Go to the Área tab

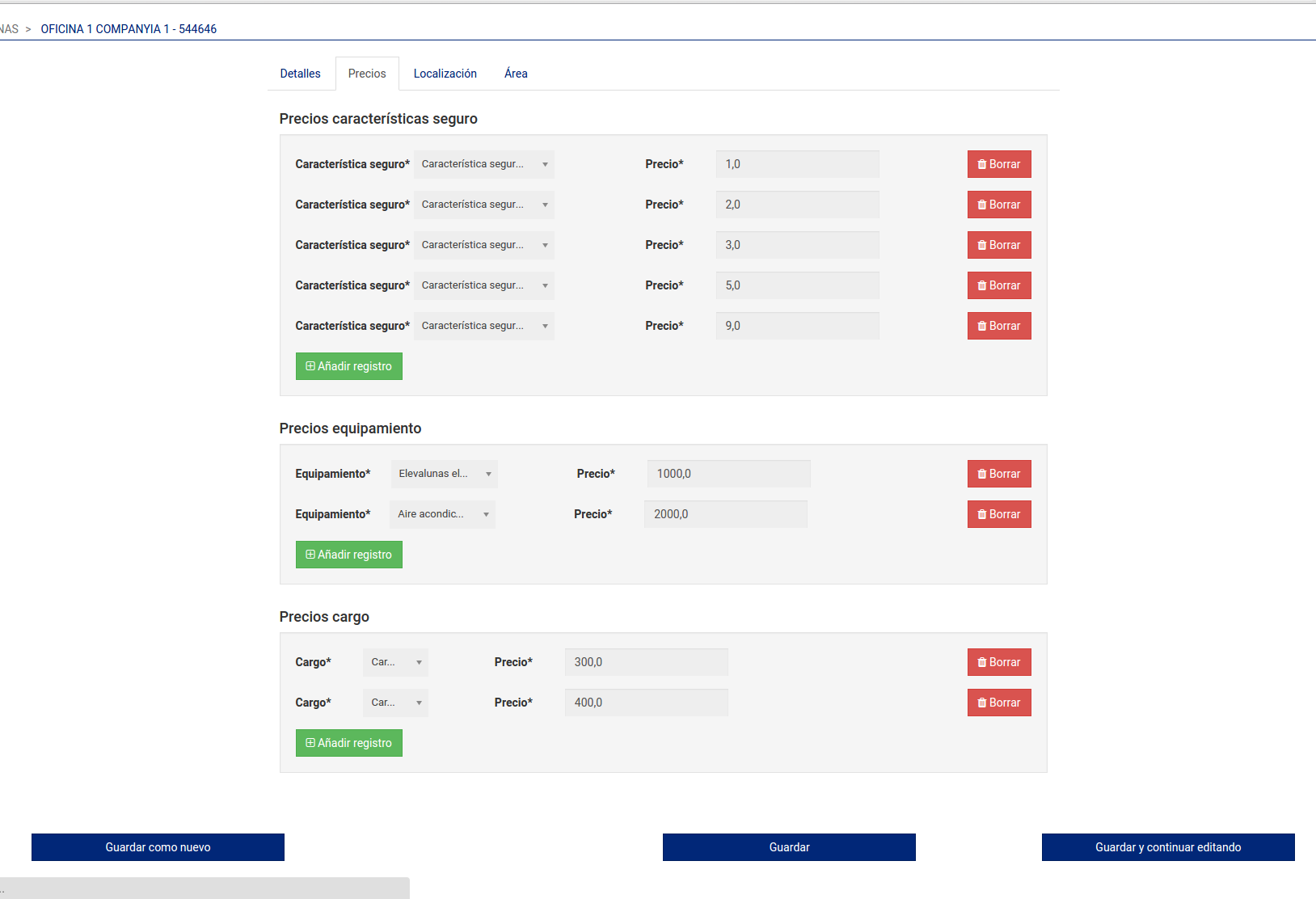pyautogui.click(x=516, y=74)
